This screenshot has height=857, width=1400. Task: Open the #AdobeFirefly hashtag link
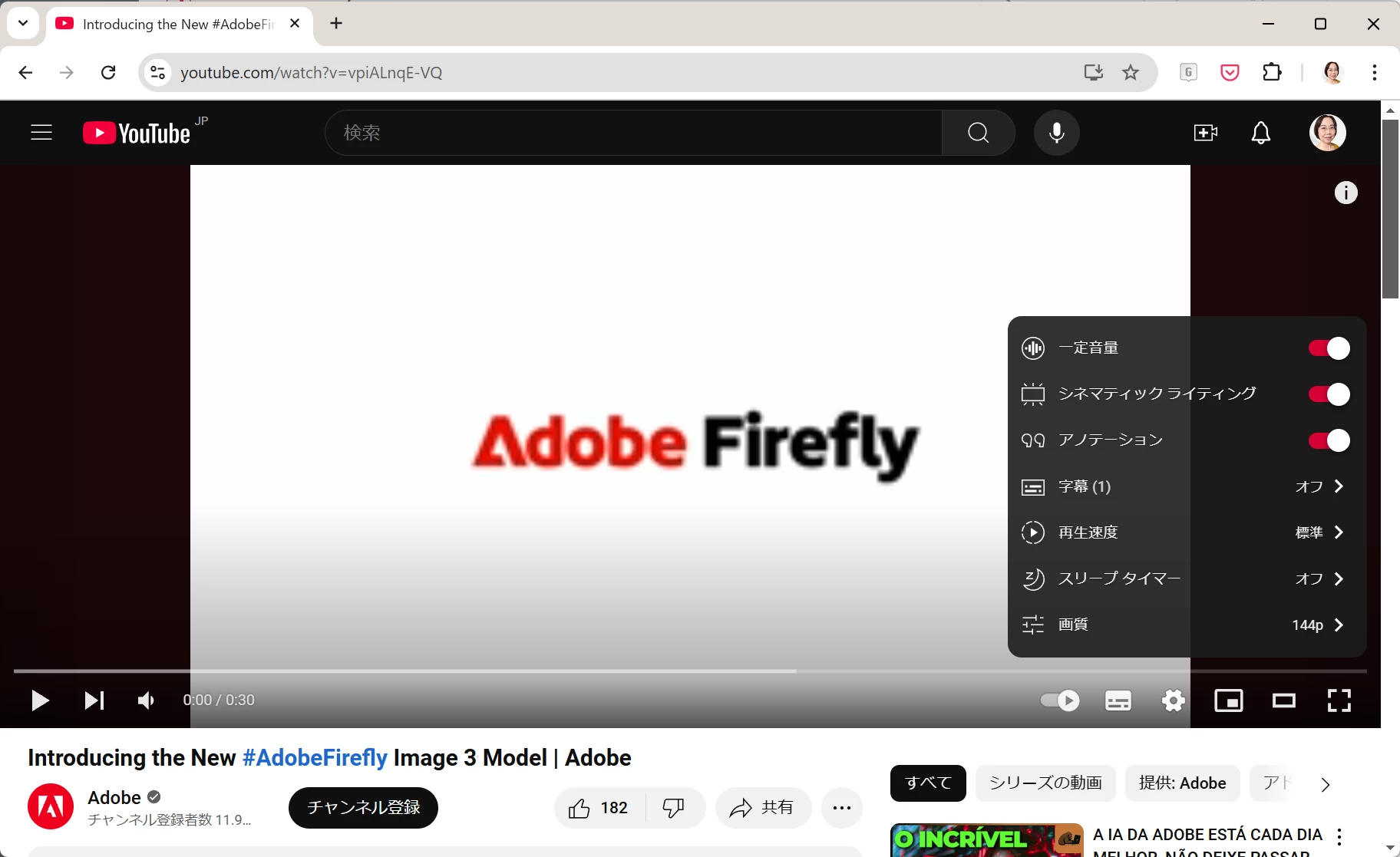coord(315,758)
